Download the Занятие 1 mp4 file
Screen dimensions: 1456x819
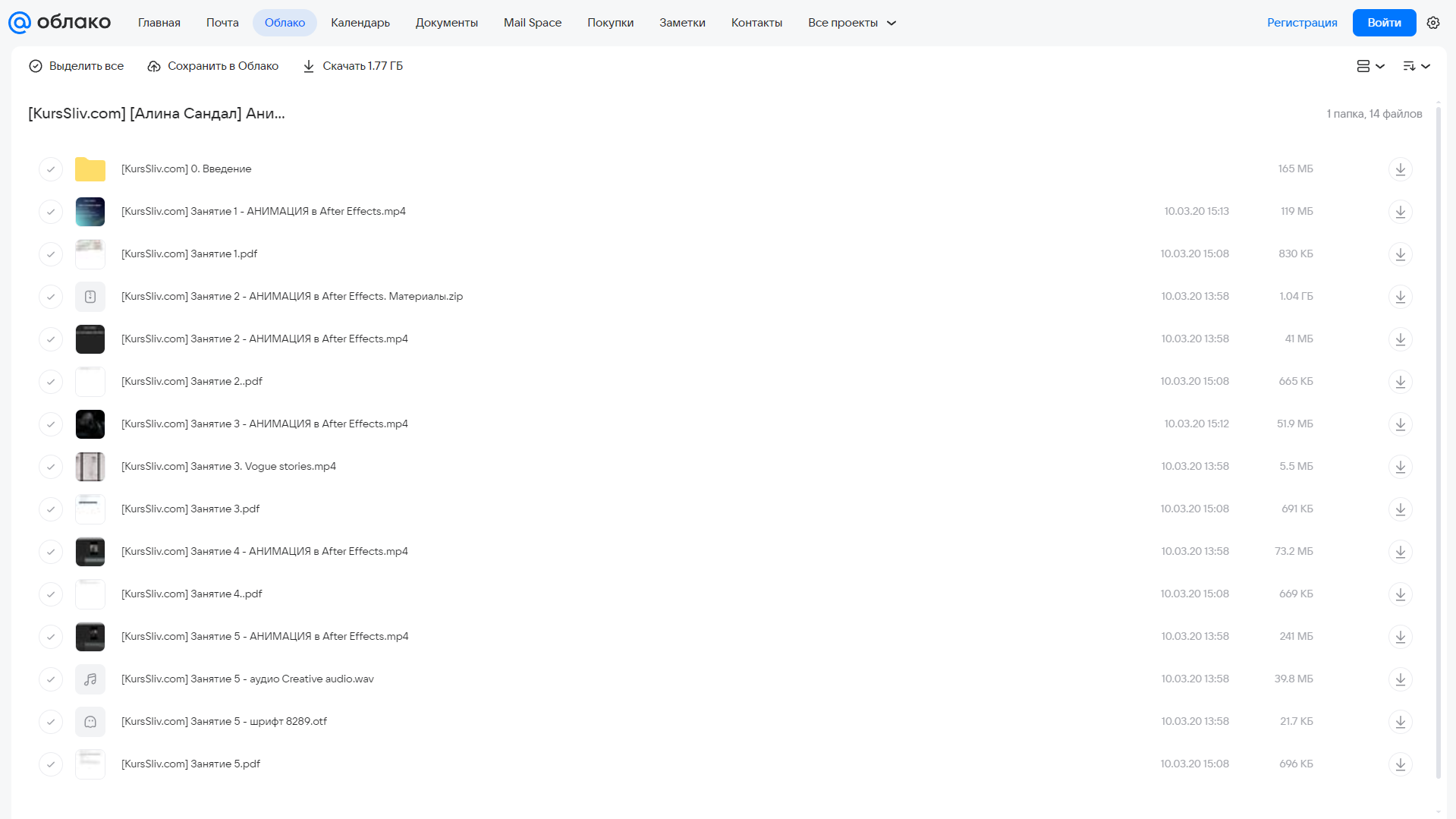click(x=1401, y=212)
